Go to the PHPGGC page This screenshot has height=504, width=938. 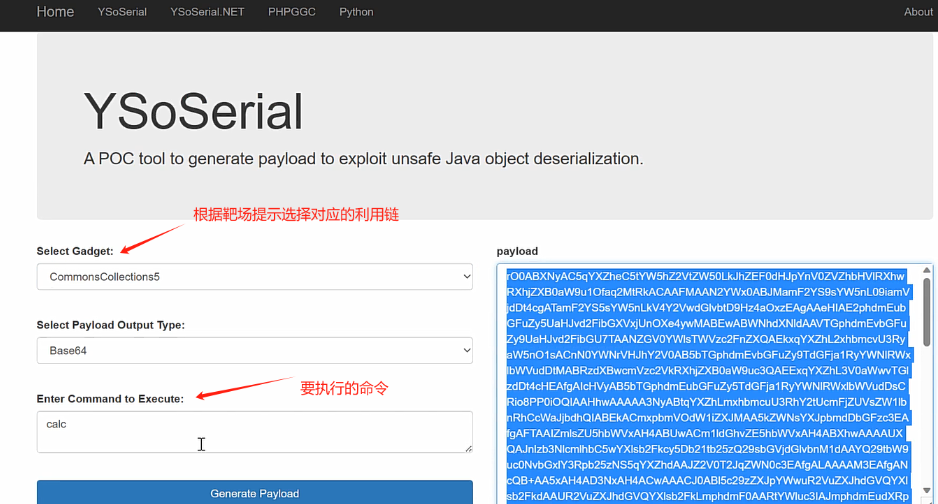(x=290, y=12)
